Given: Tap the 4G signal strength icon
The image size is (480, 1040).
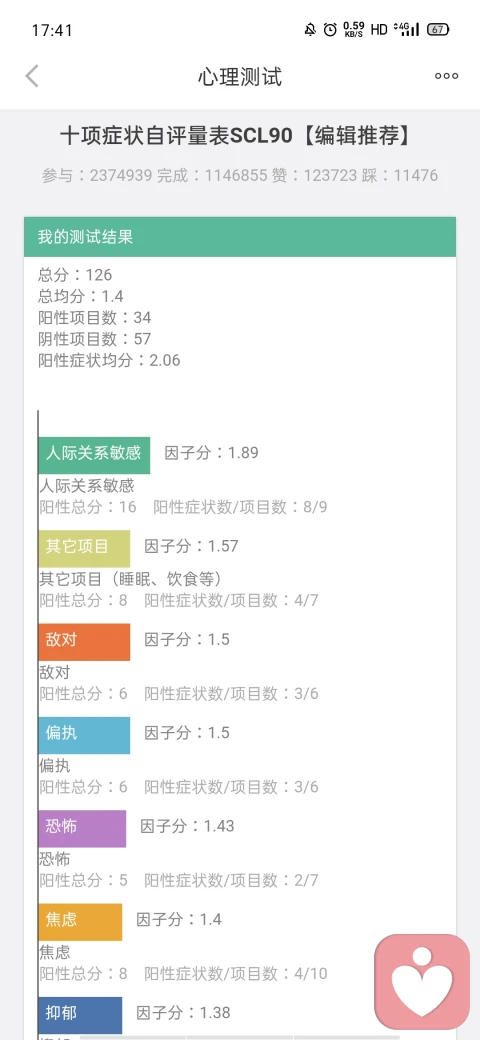Looking at the screenshot, I should [406, 29].
